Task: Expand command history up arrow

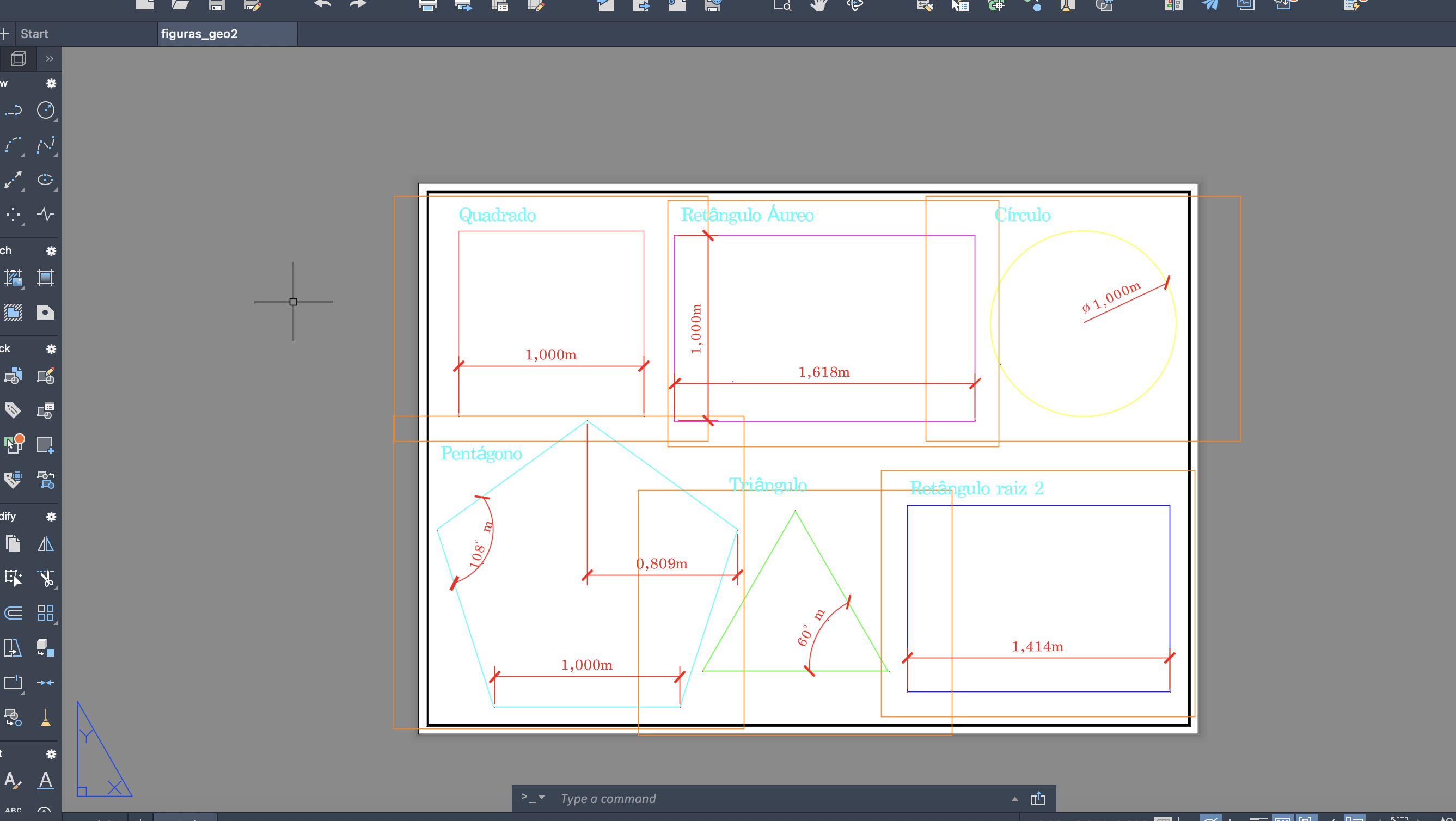Action: [1014, 798]
